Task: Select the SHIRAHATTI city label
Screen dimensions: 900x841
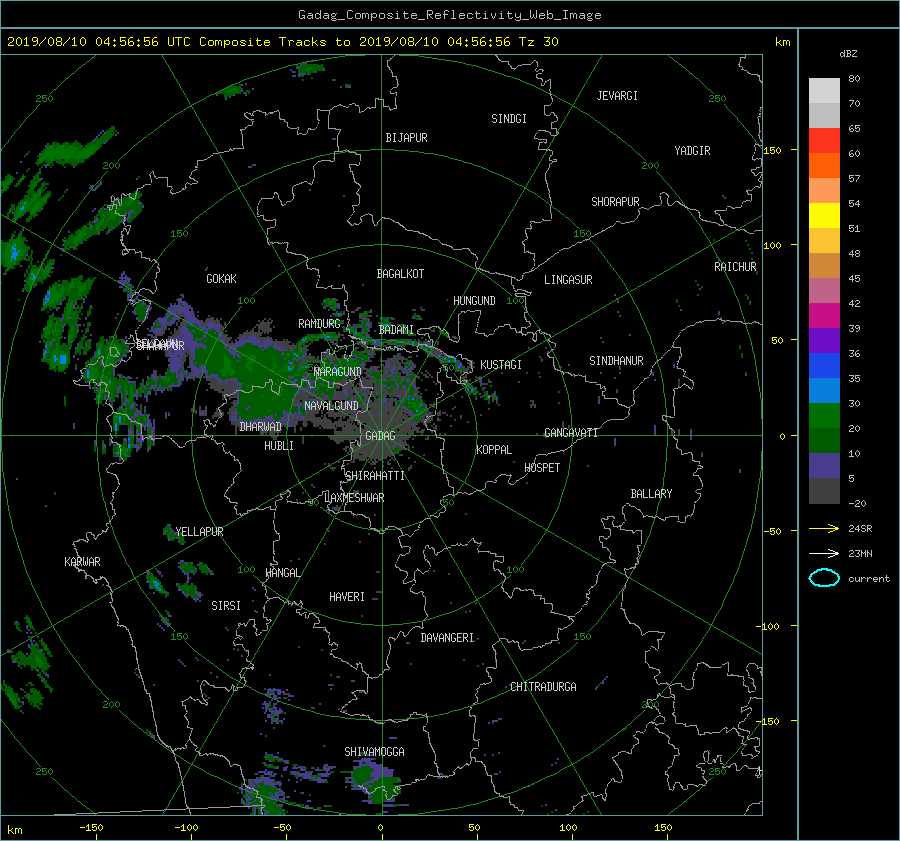Action: [x=375, y=476]
